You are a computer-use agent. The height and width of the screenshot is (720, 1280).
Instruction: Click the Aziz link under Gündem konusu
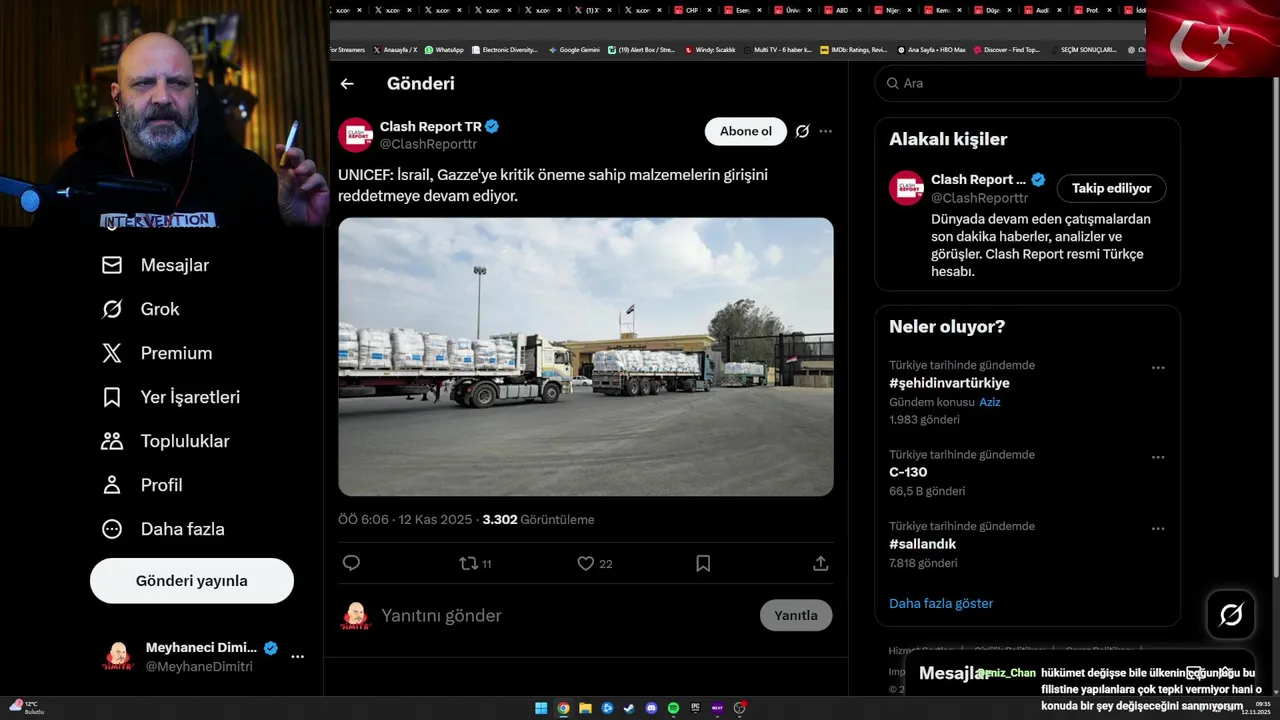point(990,402)
